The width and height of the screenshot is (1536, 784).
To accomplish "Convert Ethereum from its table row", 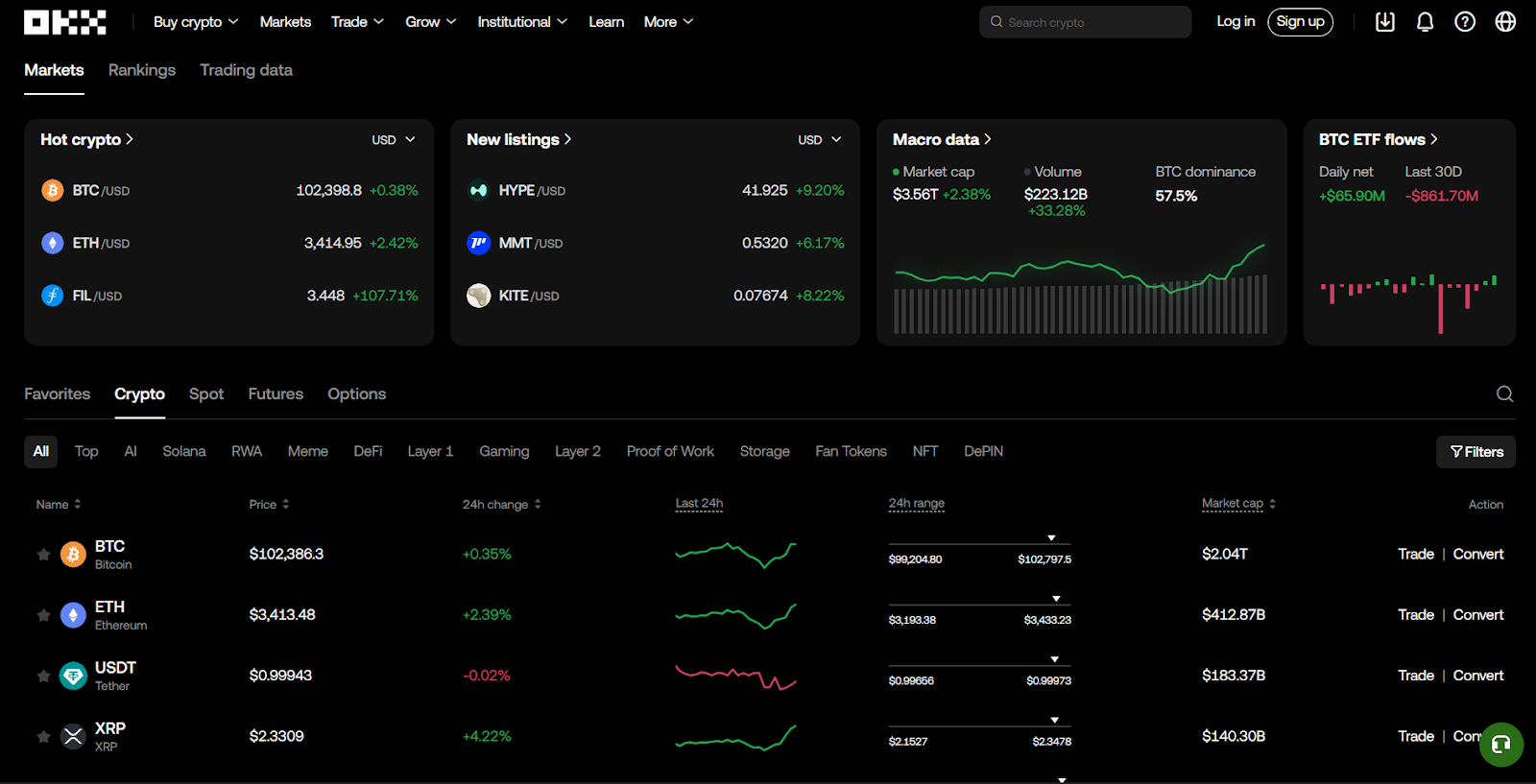I will click(x=1478, y=614).
